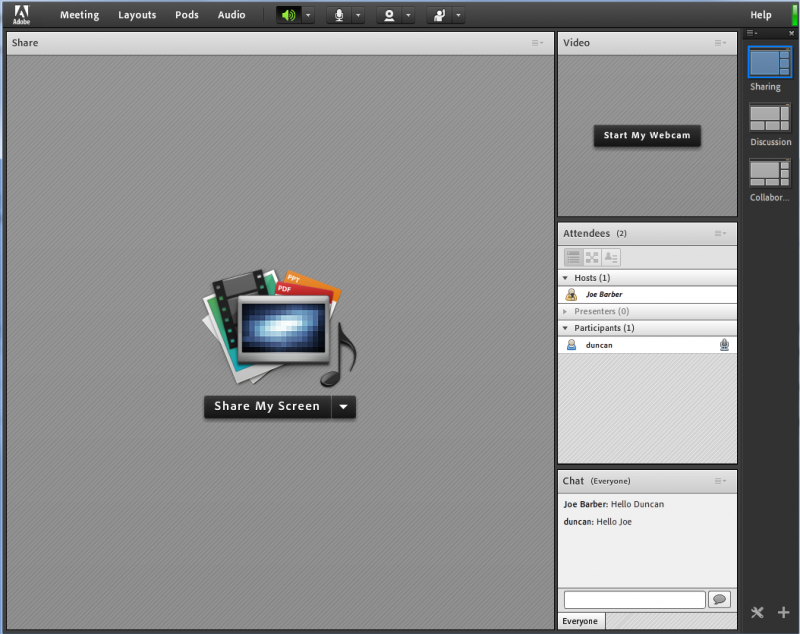The width and height of the screenshot is (800, 634).
Task: Open the Chat pod options menu icon
Action: (720, 481)
